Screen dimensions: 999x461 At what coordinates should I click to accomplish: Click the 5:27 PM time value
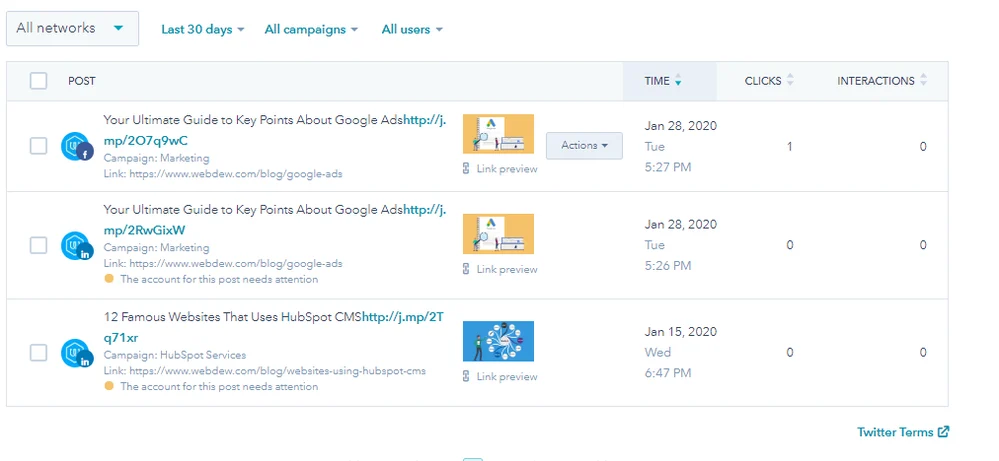[668, 167]
